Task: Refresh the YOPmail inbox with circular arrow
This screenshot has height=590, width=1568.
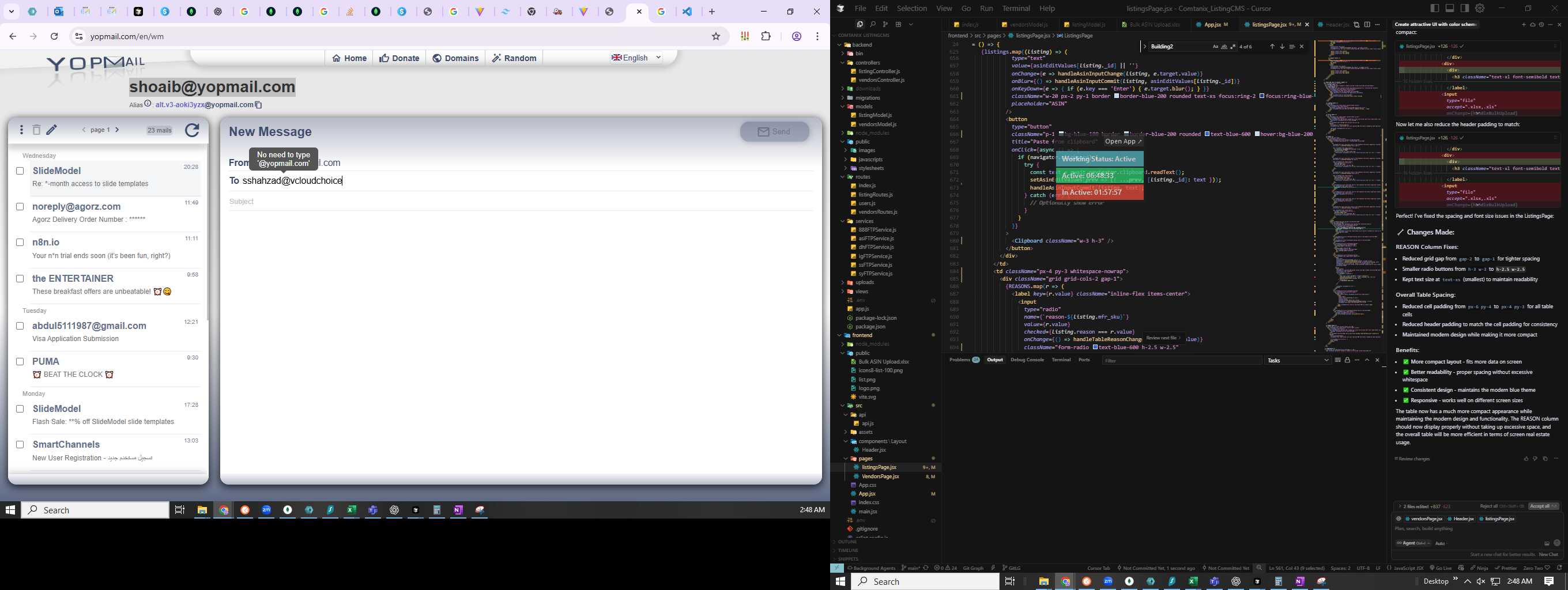Action: click(192, 130)
